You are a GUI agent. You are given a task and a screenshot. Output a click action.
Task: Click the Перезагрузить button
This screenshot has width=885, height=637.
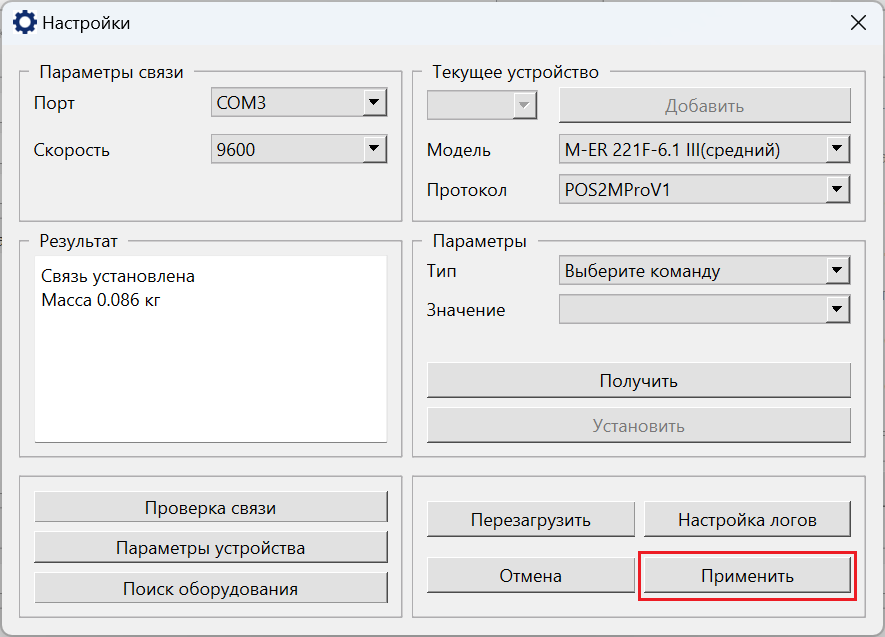tap(531, 519)
